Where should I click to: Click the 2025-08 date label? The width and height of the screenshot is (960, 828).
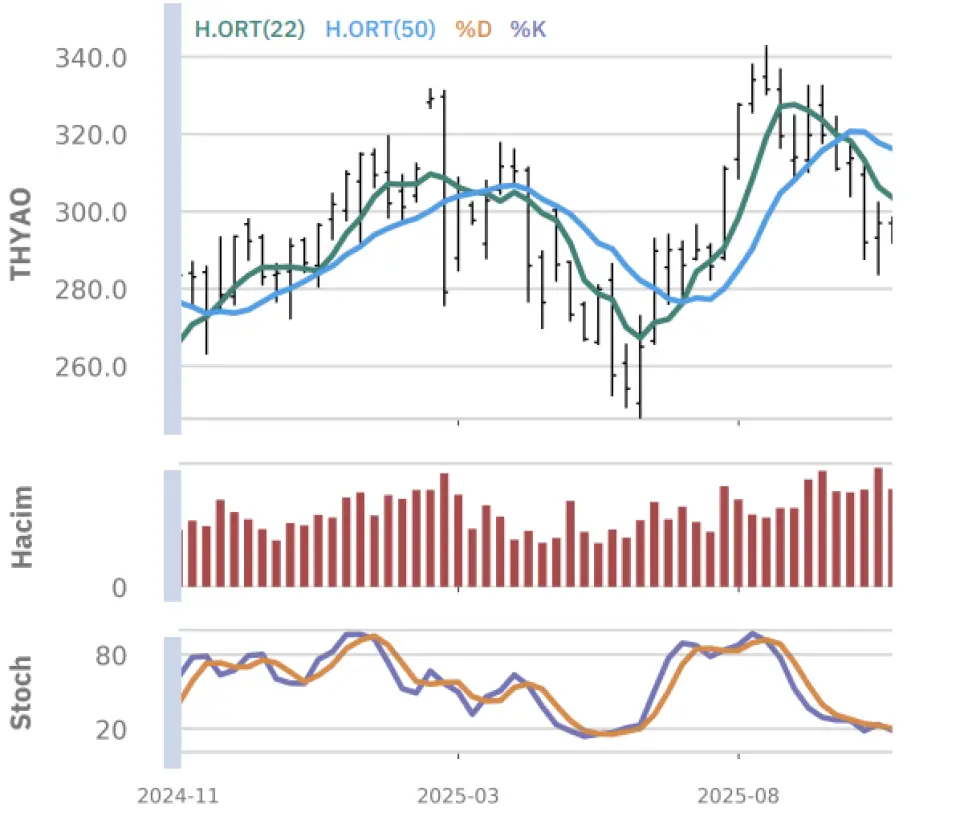(x=738, y=797)
